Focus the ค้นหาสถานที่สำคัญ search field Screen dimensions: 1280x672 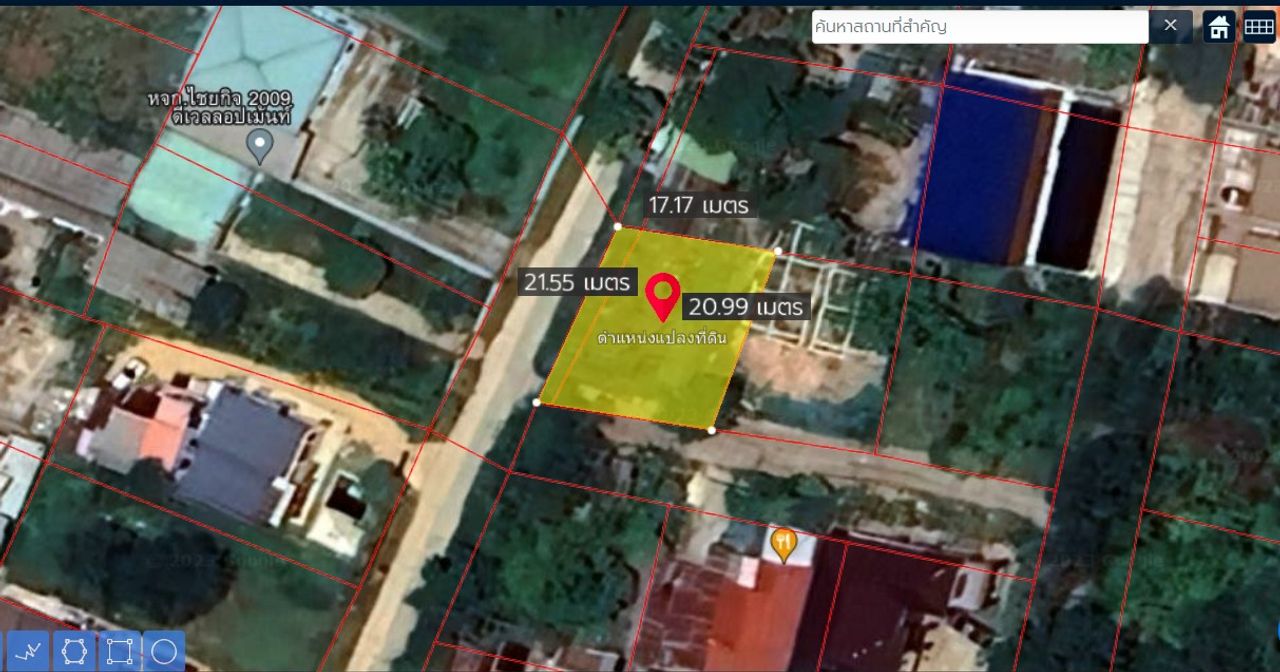pyautogui.click(x=978, y=27)
